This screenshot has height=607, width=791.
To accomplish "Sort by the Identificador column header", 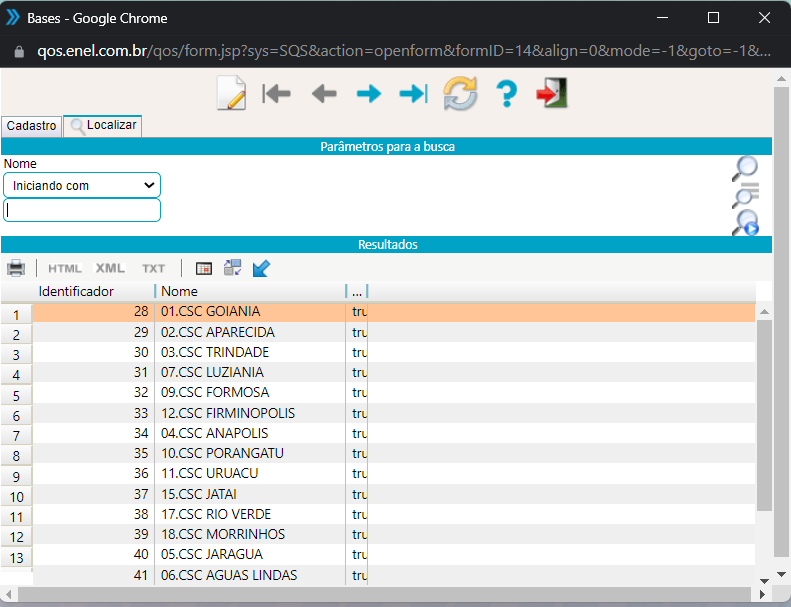I will click(76, 291).
